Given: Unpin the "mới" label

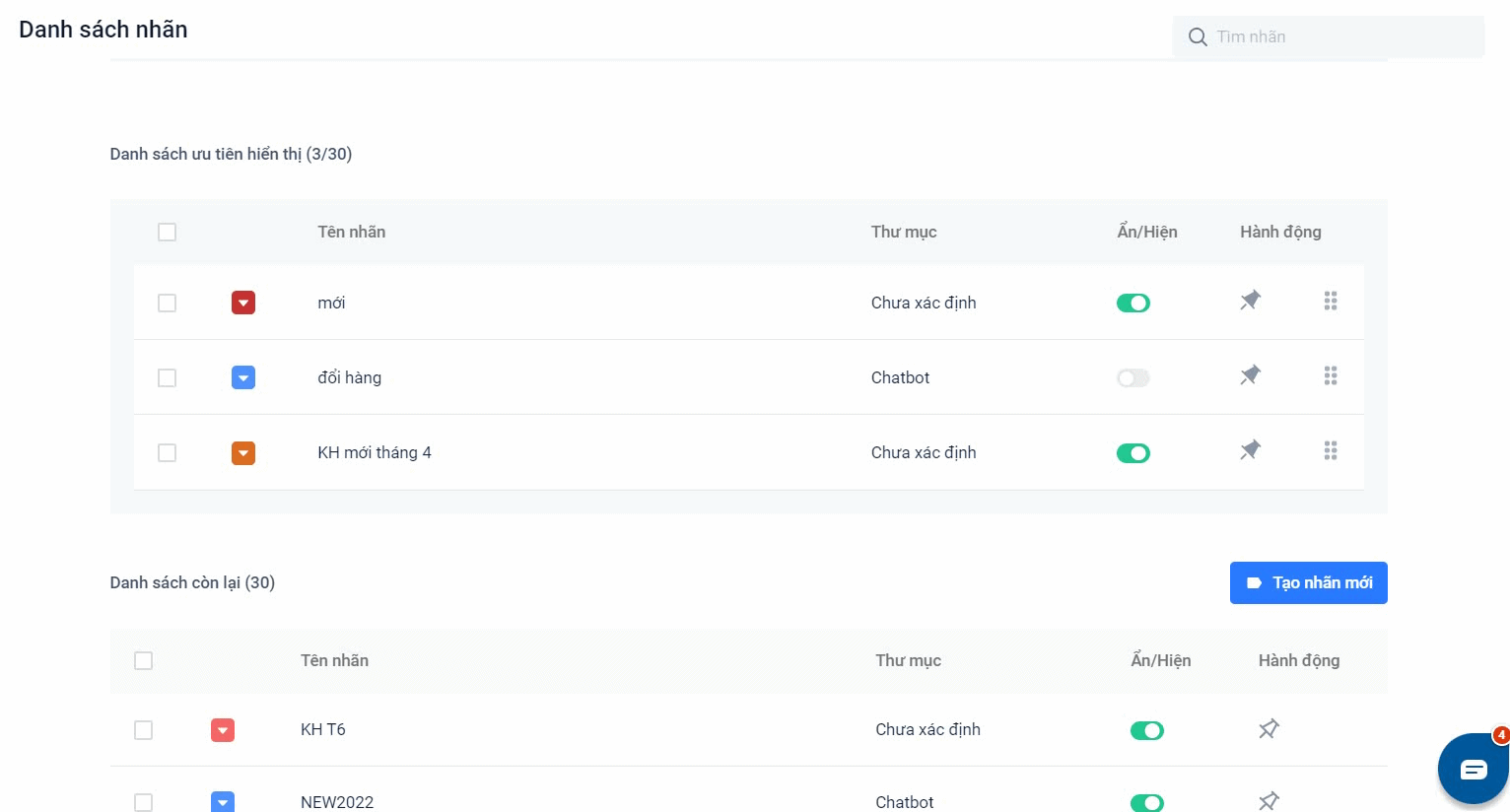Looking at the screenshot, I should 1250,301.
